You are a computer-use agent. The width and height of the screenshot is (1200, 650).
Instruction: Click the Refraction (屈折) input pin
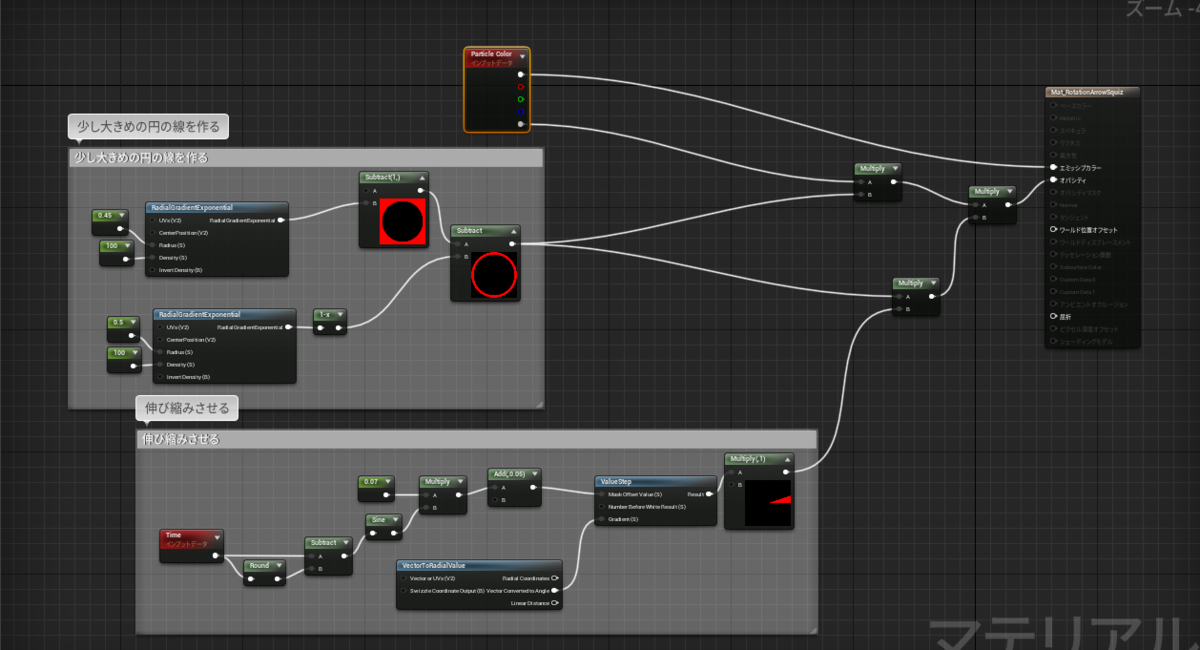click(x=1054, y=316)
